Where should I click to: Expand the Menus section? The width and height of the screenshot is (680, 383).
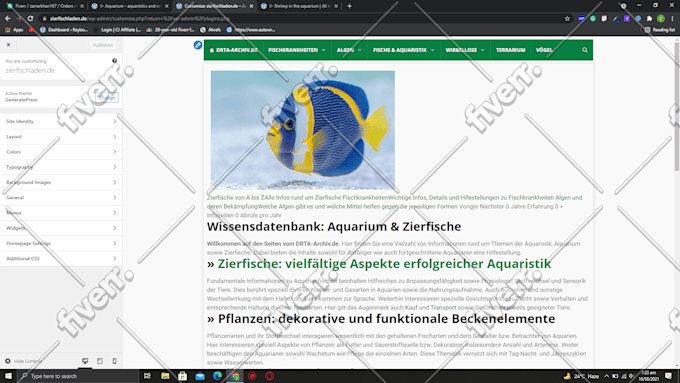click(61, 213)
